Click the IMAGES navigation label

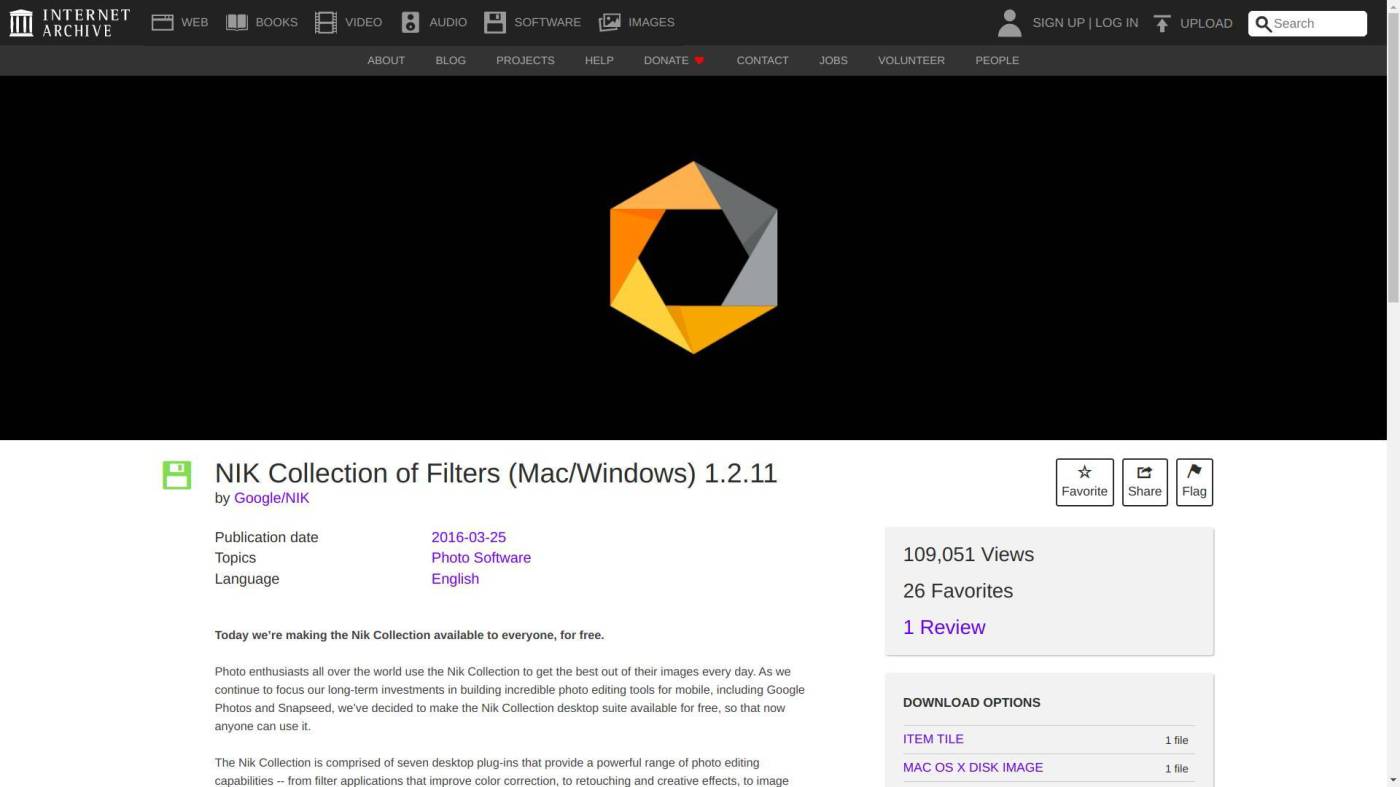(651, 22)
